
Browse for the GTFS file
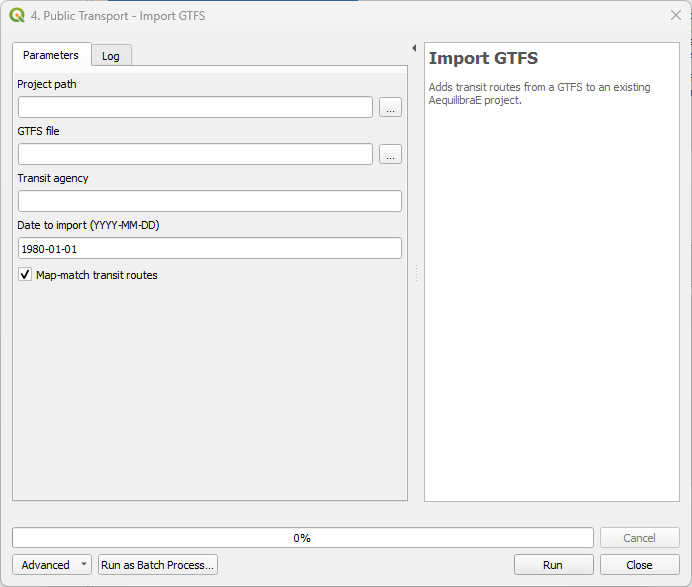tap(391, 154)
